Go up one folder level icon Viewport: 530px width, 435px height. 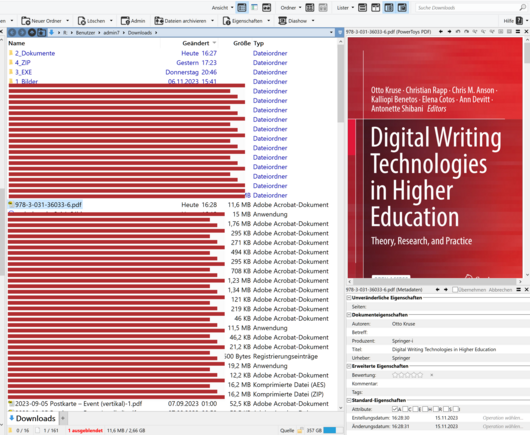coord(32,32)
